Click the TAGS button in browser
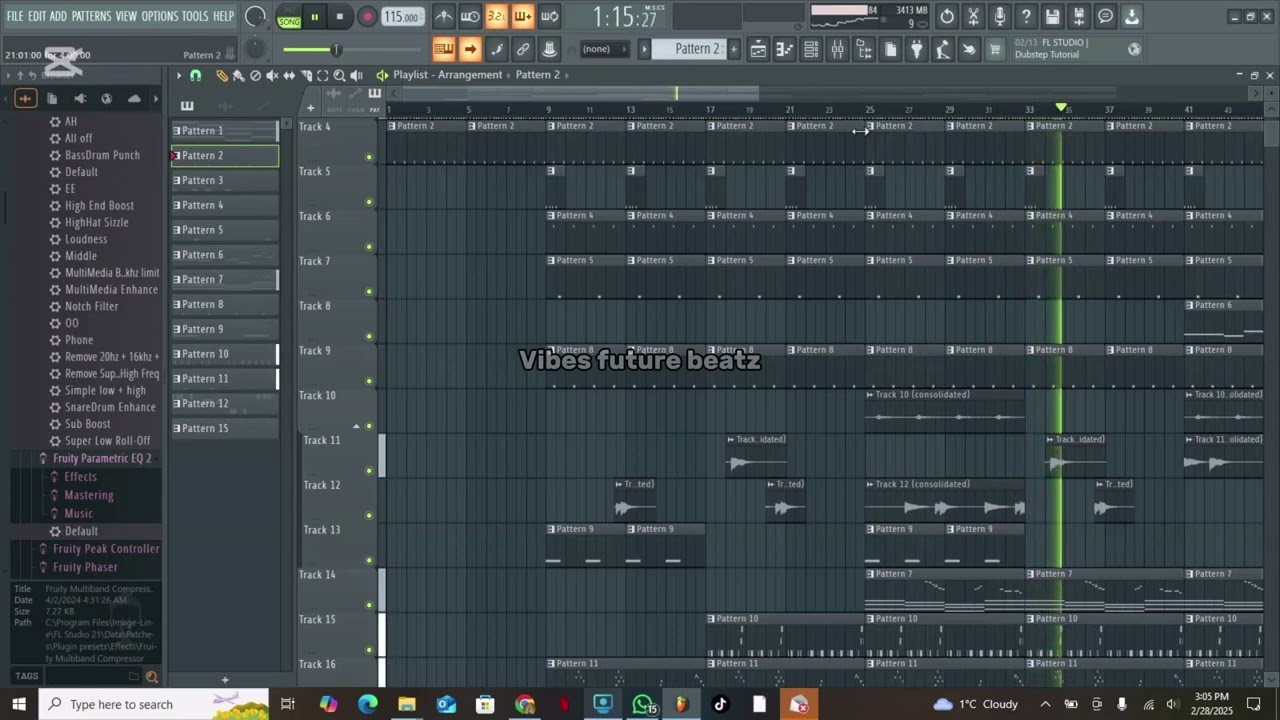1280x720 pixels. (x=27, y=676)
